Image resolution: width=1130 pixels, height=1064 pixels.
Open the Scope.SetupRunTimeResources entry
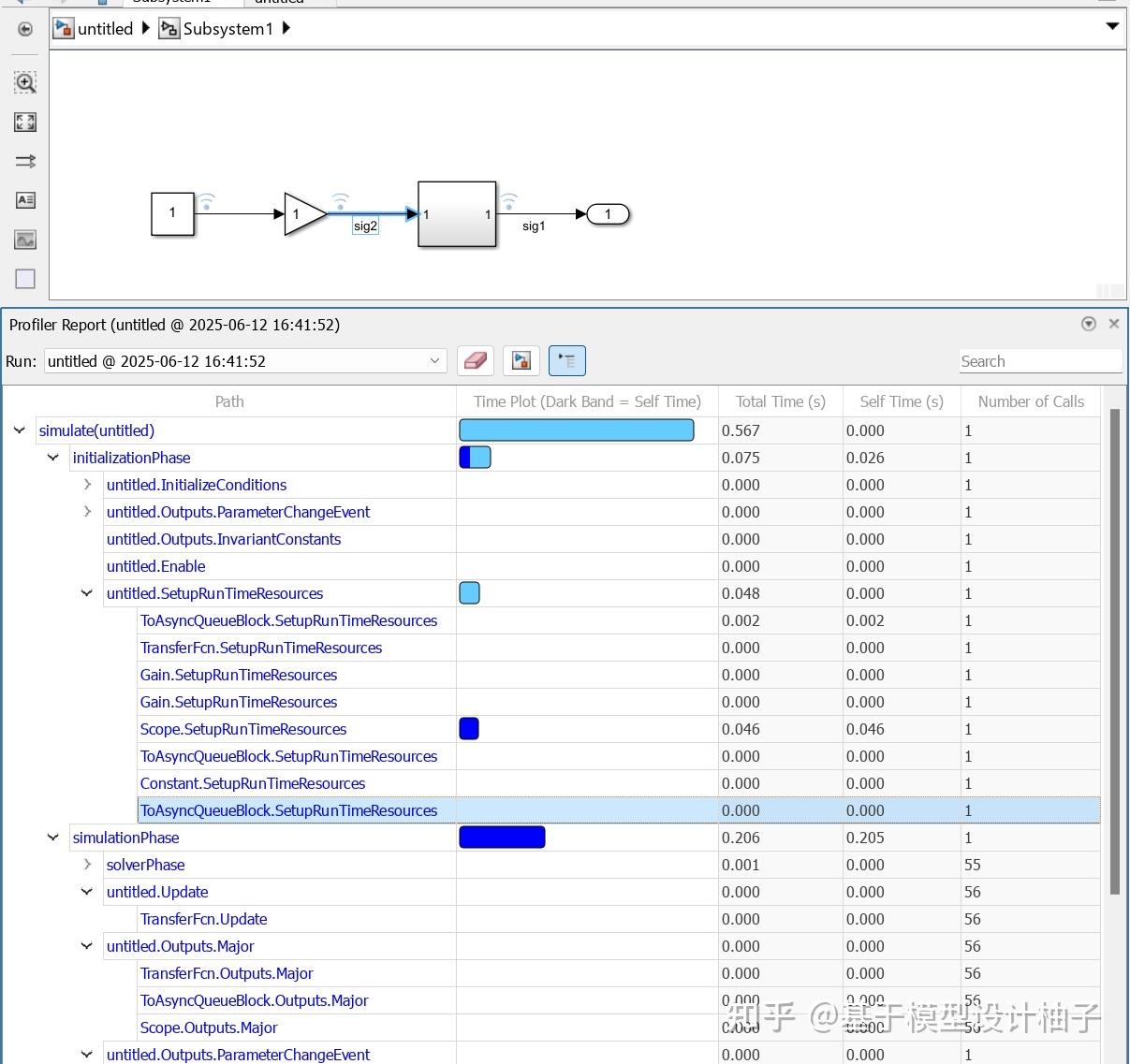coord(242,729)
